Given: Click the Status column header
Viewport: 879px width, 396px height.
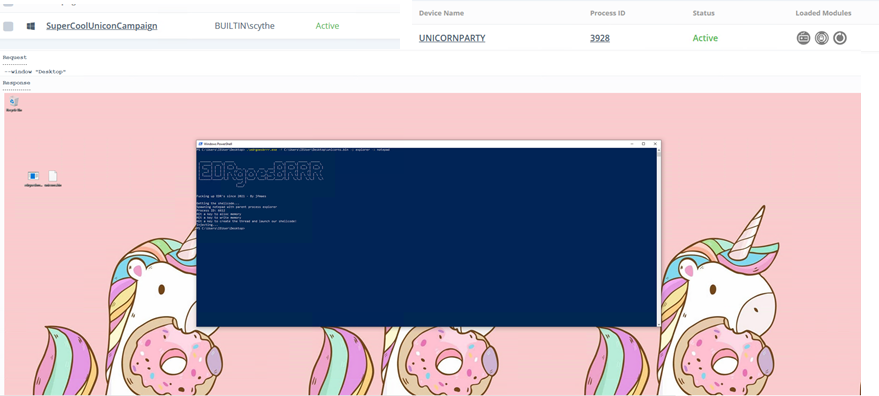Looking at the screenshot, I should coord(704,13).
